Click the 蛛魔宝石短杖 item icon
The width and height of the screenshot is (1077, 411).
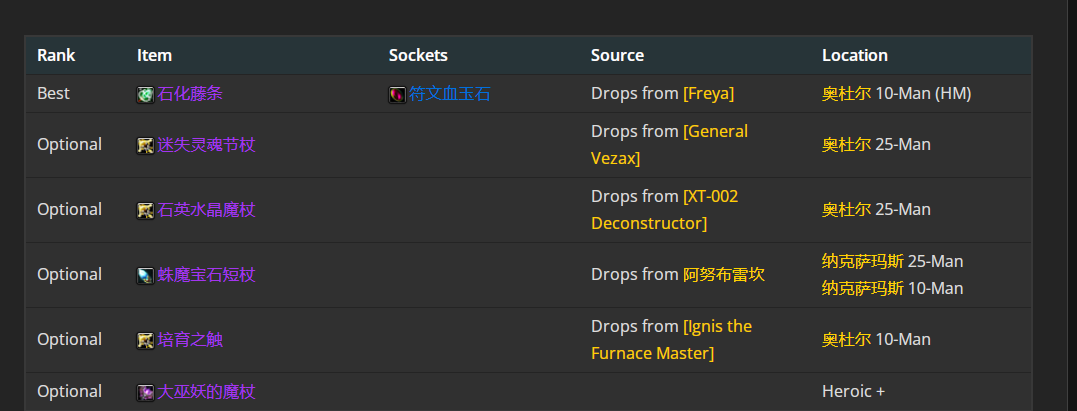pos(145,276)
